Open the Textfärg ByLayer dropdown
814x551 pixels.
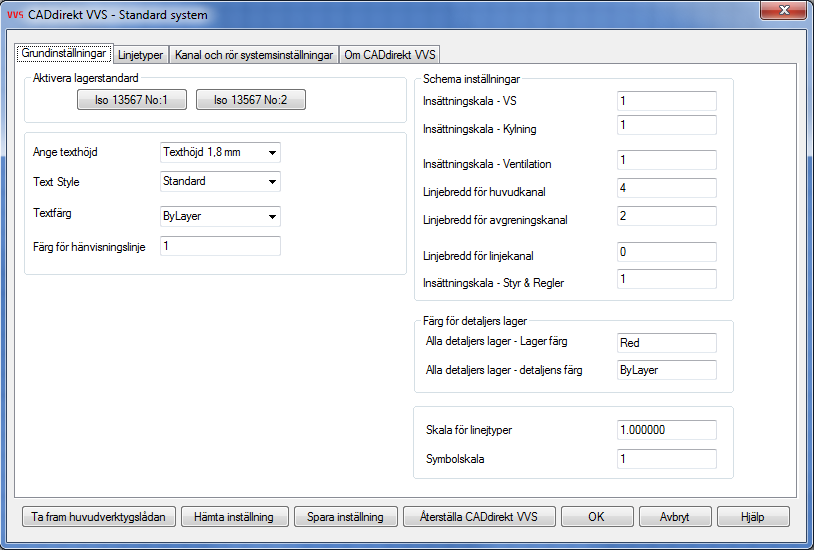[x=220, y=217]
